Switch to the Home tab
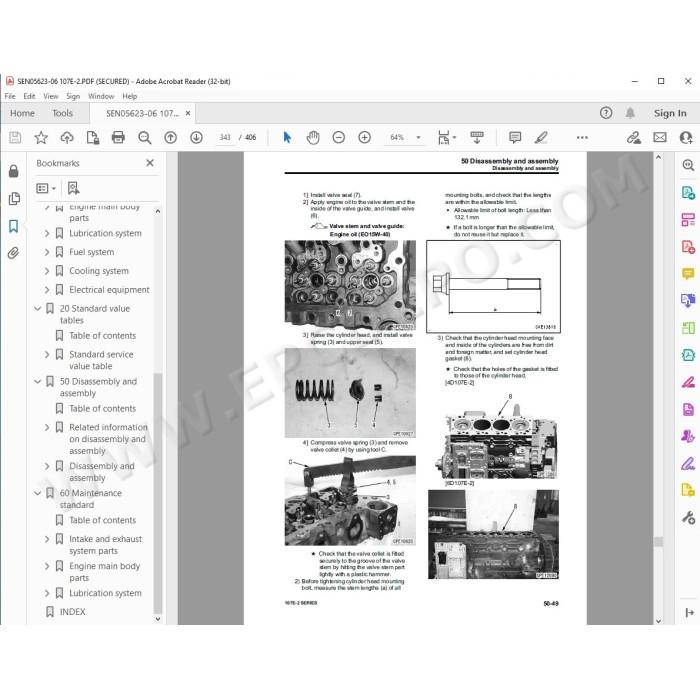Screen dimensions: 700x700 point(22,113)
